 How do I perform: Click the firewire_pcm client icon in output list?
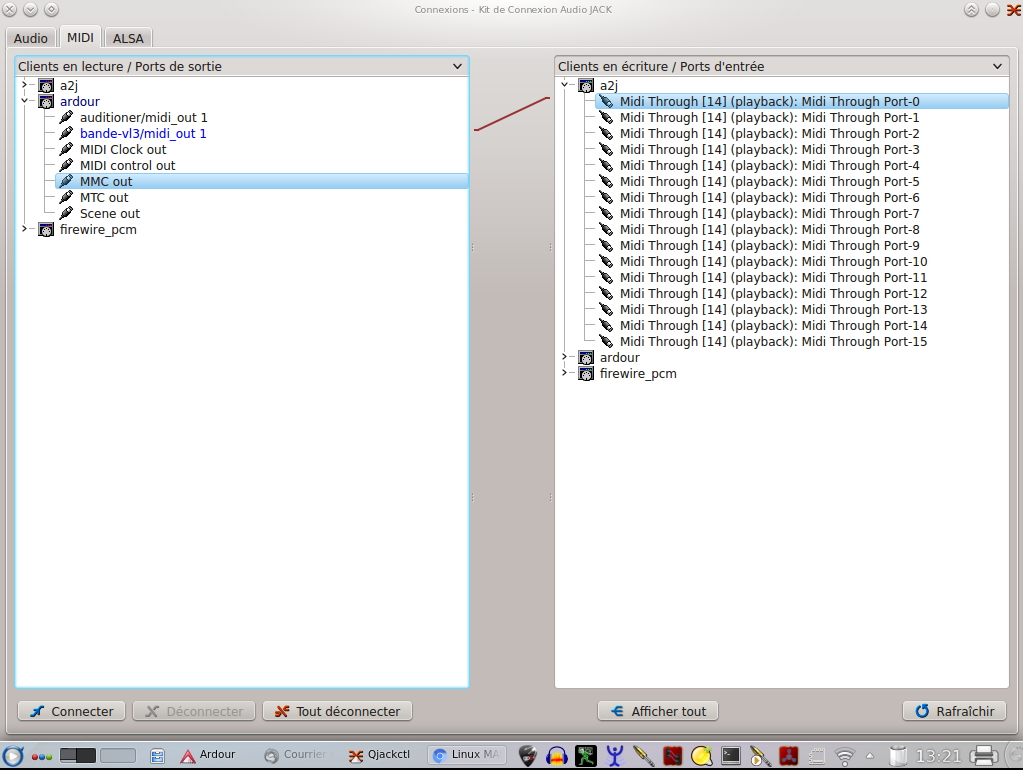point(46,230)
